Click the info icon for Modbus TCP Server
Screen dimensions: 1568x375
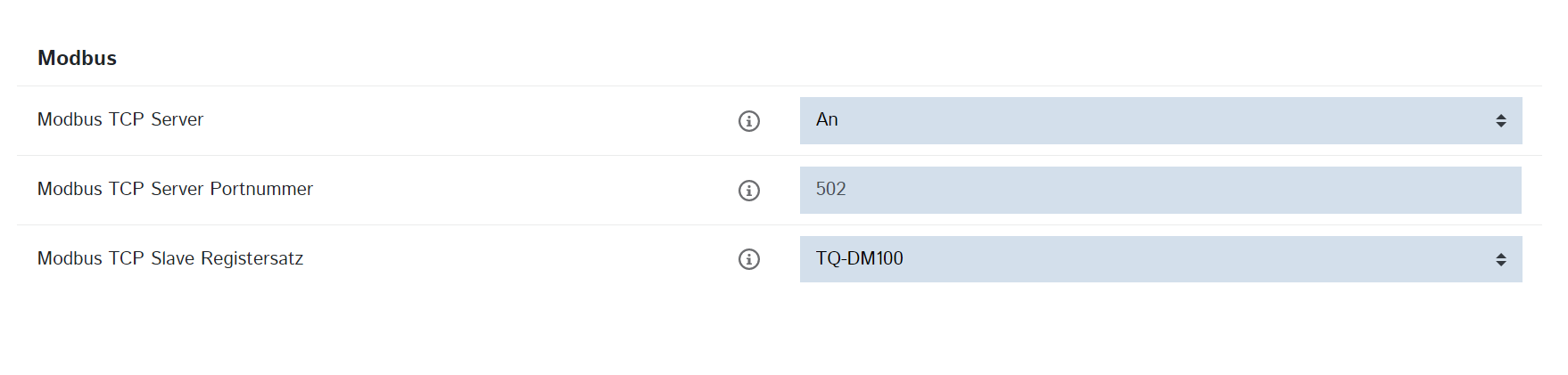[749, 121]
